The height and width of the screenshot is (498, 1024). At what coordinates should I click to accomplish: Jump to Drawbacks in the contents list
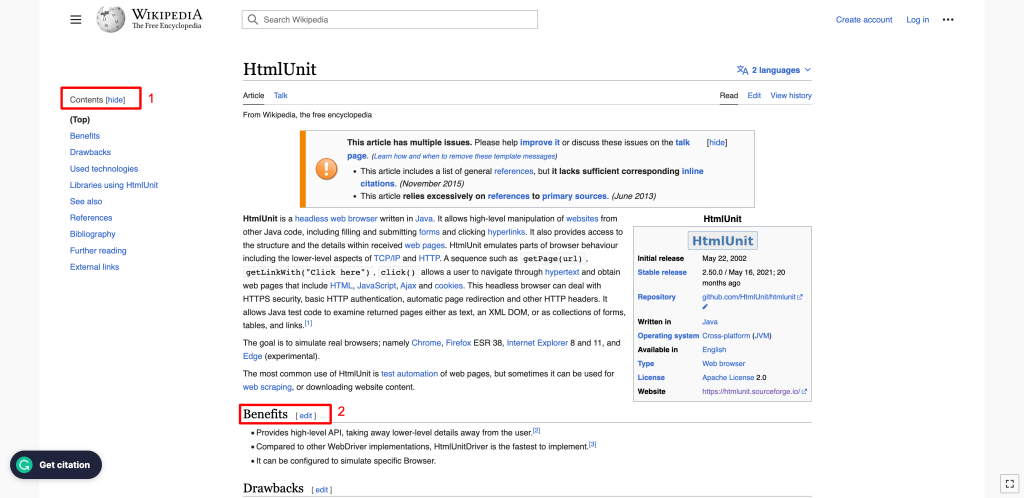(90, 152)
